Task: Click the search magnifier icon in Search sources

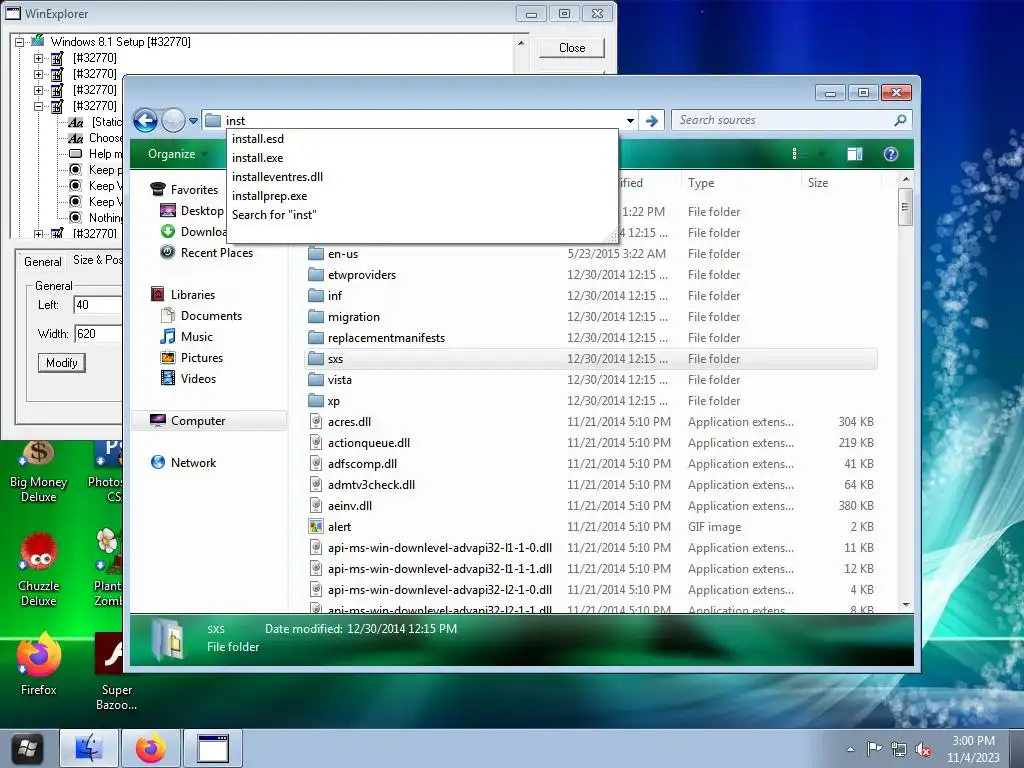Action: click(x=900, y=120)
